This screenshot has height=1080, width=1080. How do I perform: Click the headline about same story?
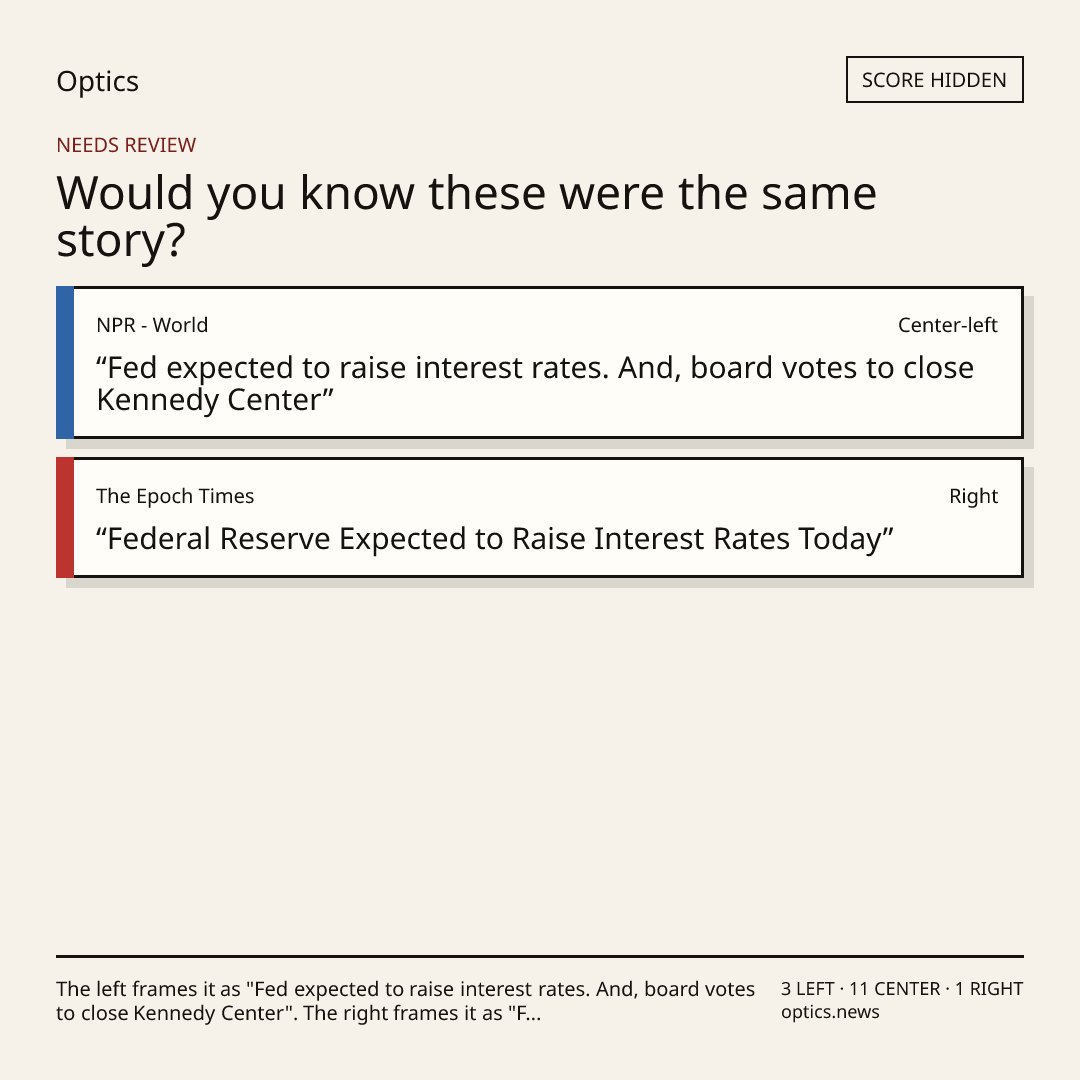point(466,216)
